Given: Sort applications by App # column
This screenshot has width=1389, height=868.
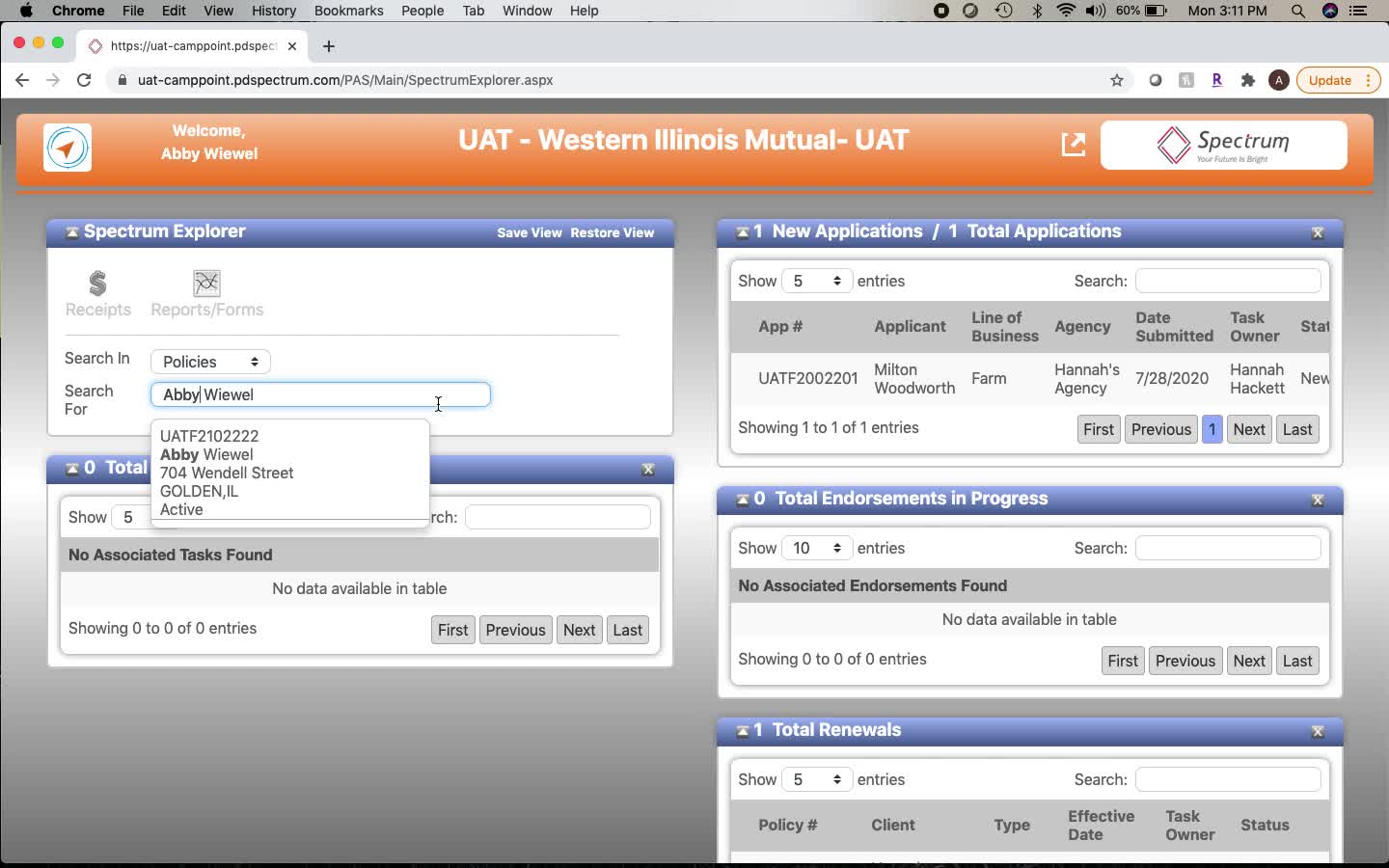Looking at the screenshot, I should pos(780,326).
